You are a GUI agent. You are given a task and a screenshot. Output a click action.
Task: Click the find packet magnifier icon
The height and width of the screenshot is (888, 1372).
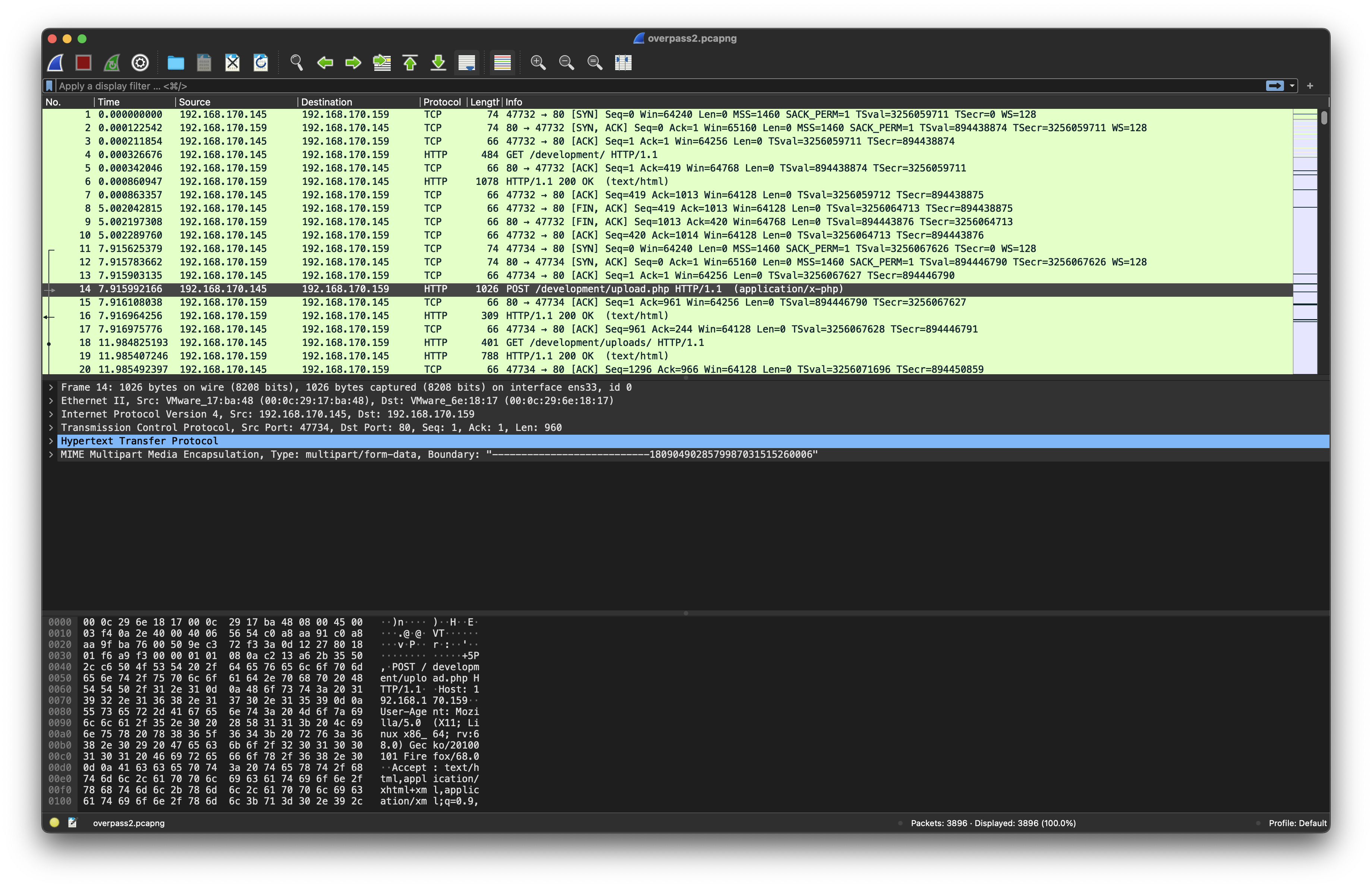(296, 62)
